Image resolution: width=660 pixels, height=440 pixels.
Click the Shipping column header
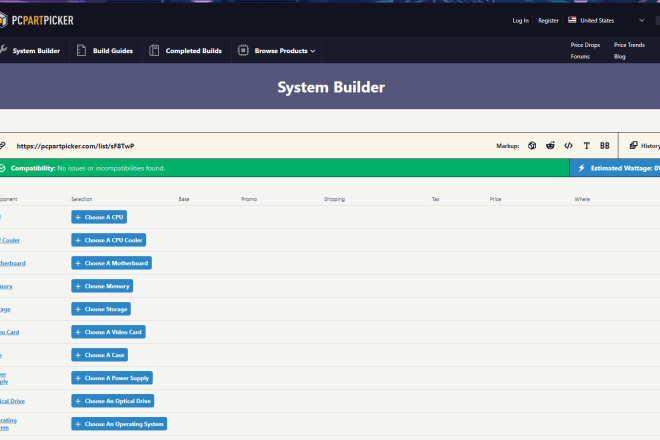click(334, 199)
